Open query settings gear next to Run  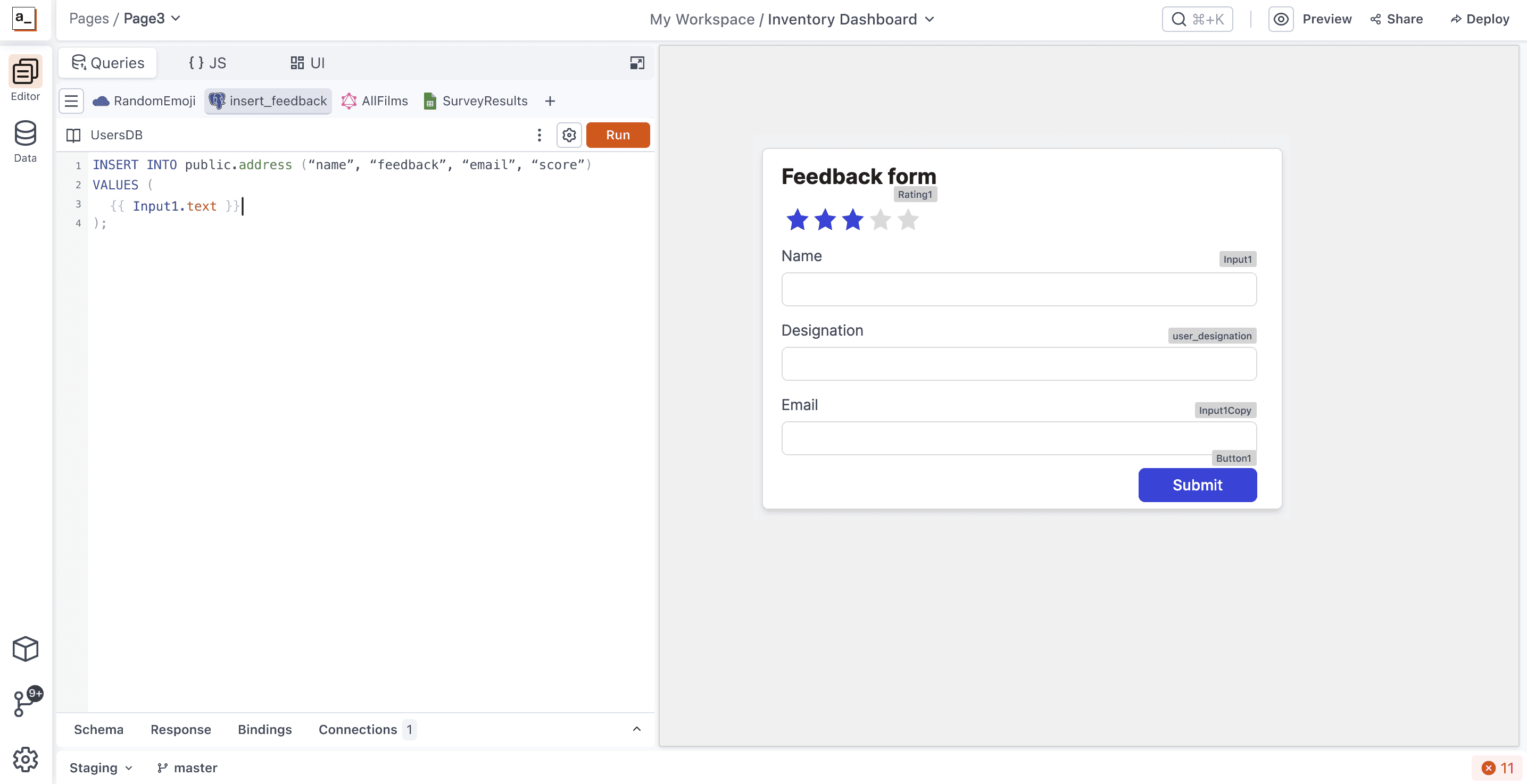click(x=568, y=135)
